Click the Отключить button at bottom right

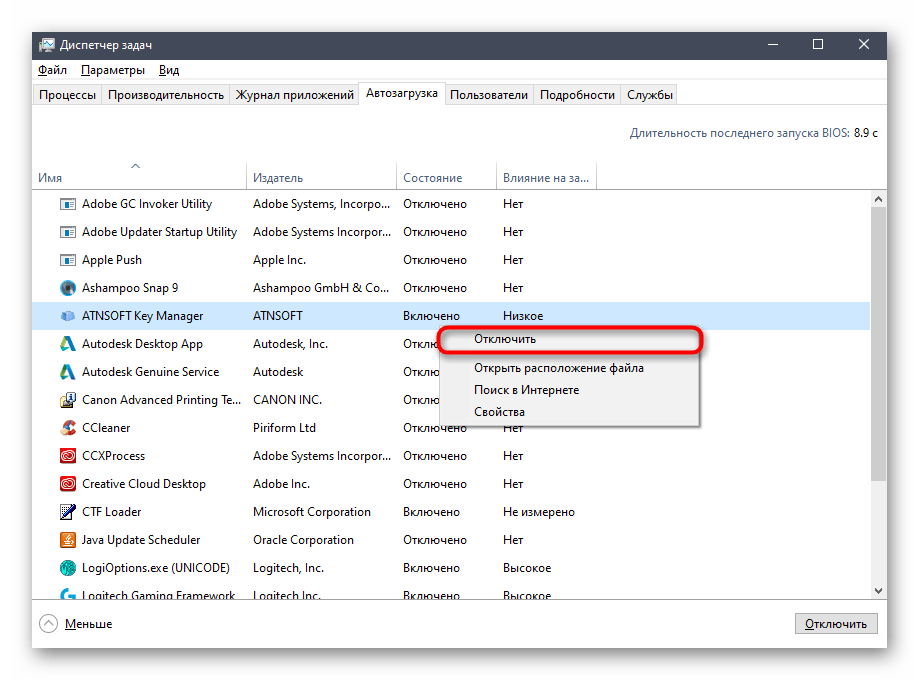(x=836, y=624)
